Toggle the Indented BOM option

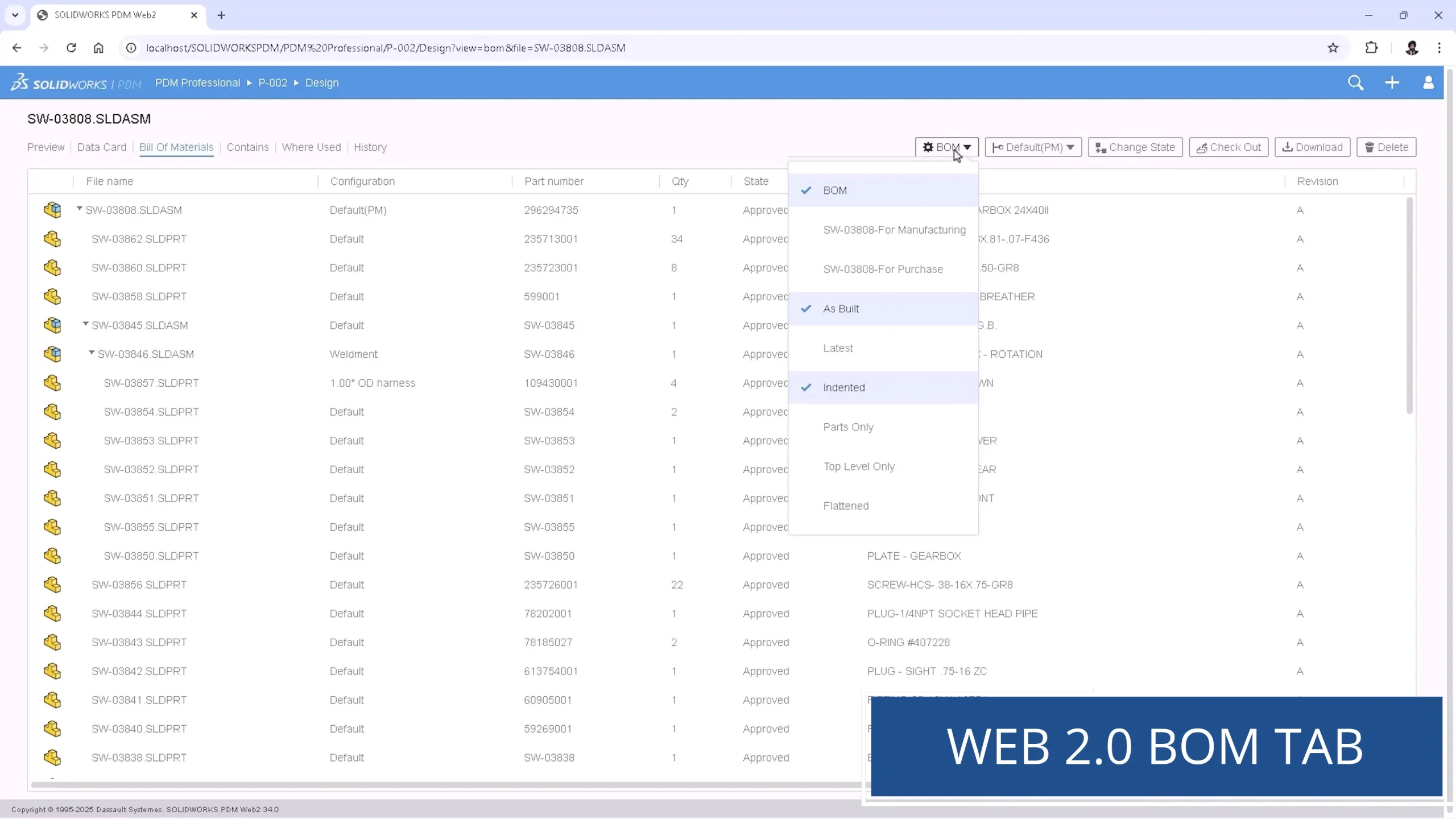(x=843, y=387)
